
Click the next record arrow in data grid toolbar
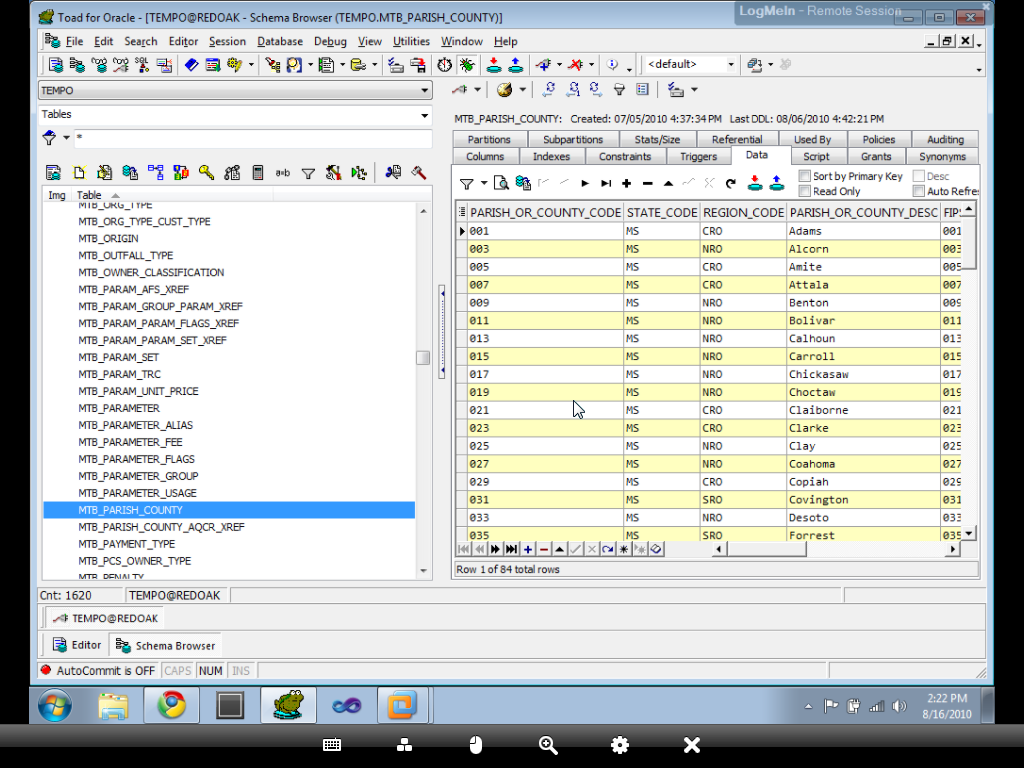pyautogui.click(x=585, y=184)
